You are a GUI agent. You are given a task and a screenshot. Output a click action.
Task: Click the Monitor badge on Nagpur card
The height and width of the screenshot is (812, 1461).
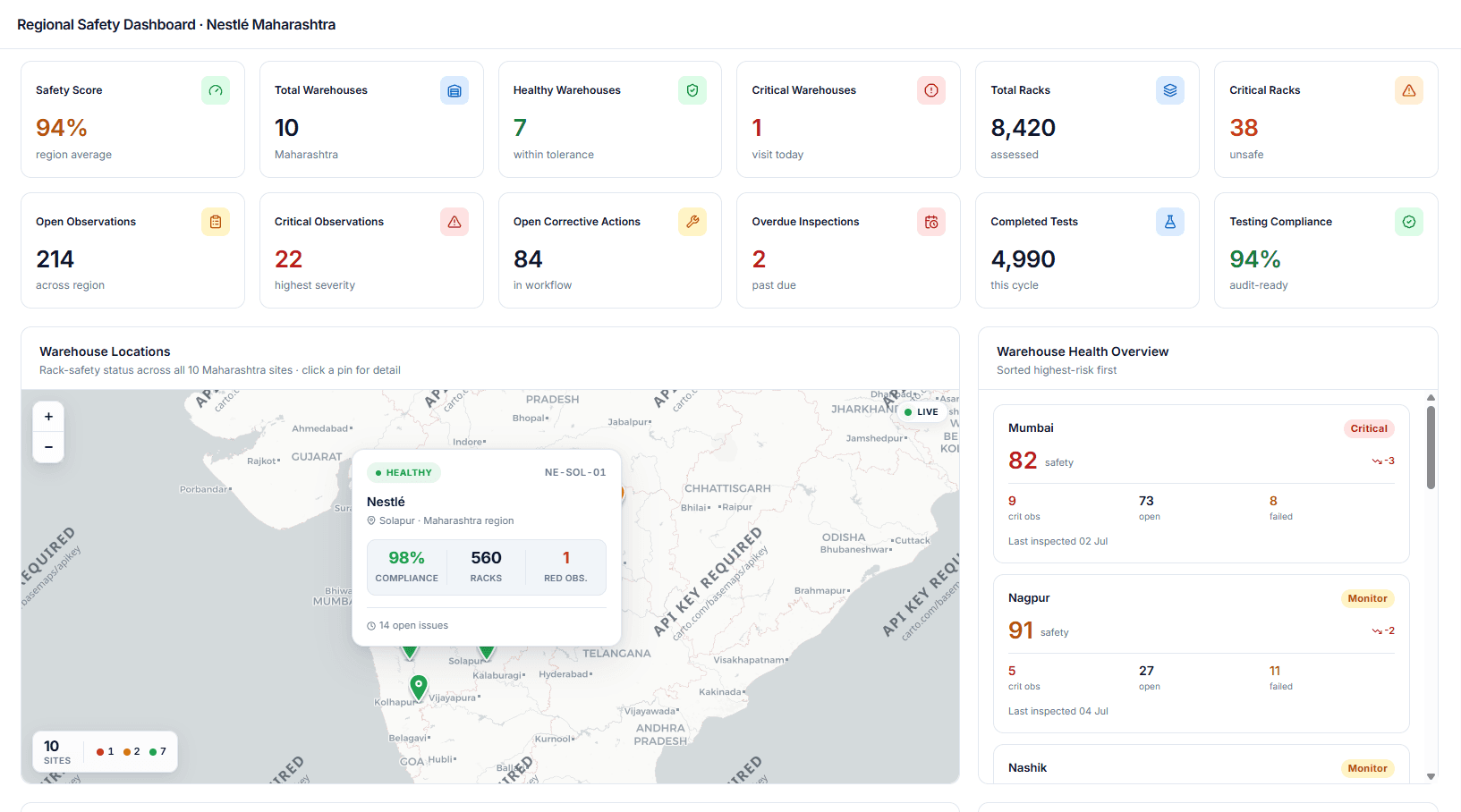coord(1367,598)
